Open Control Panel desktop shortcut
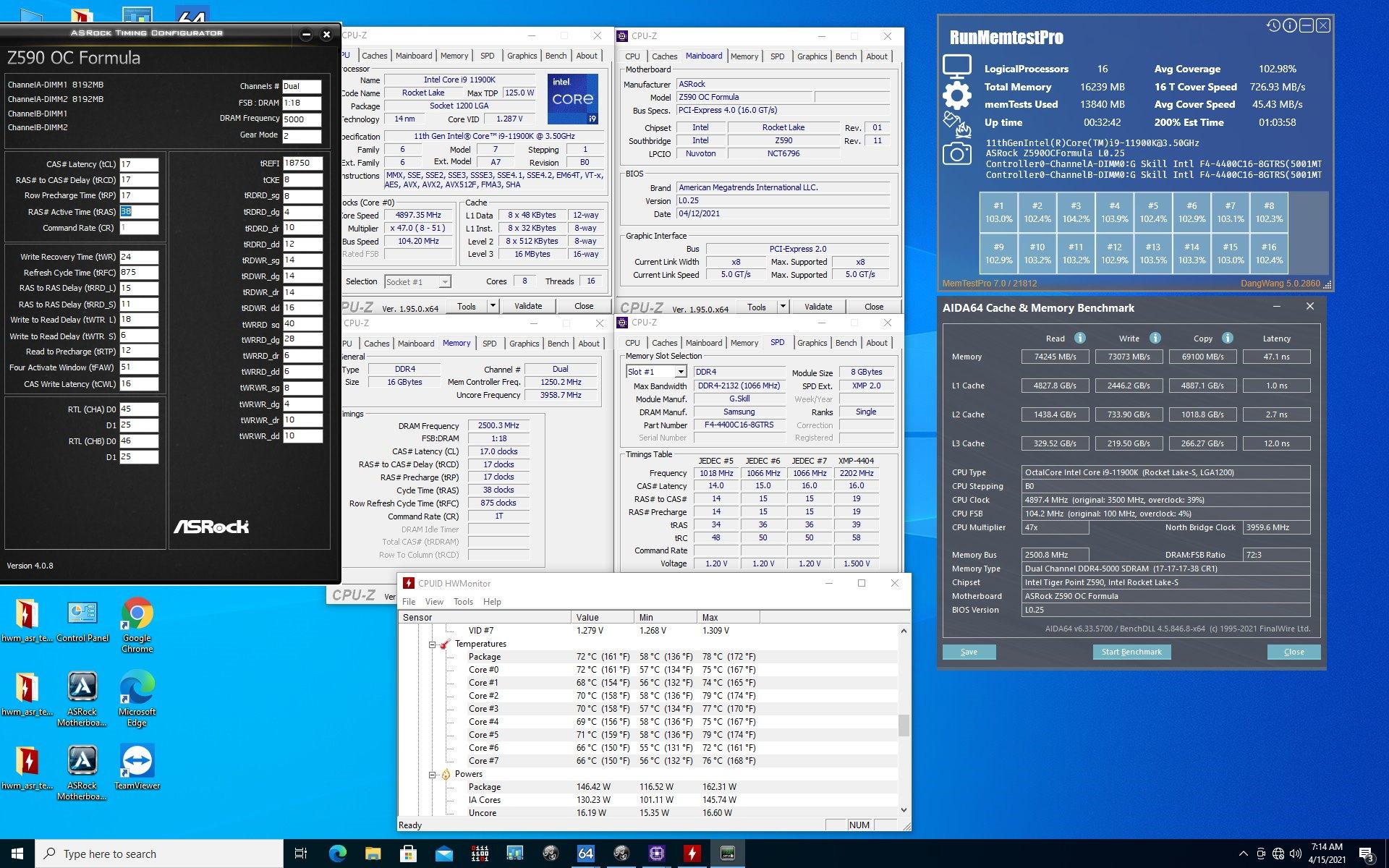This screenshot has width=1389, height=868. coord(82,621)
